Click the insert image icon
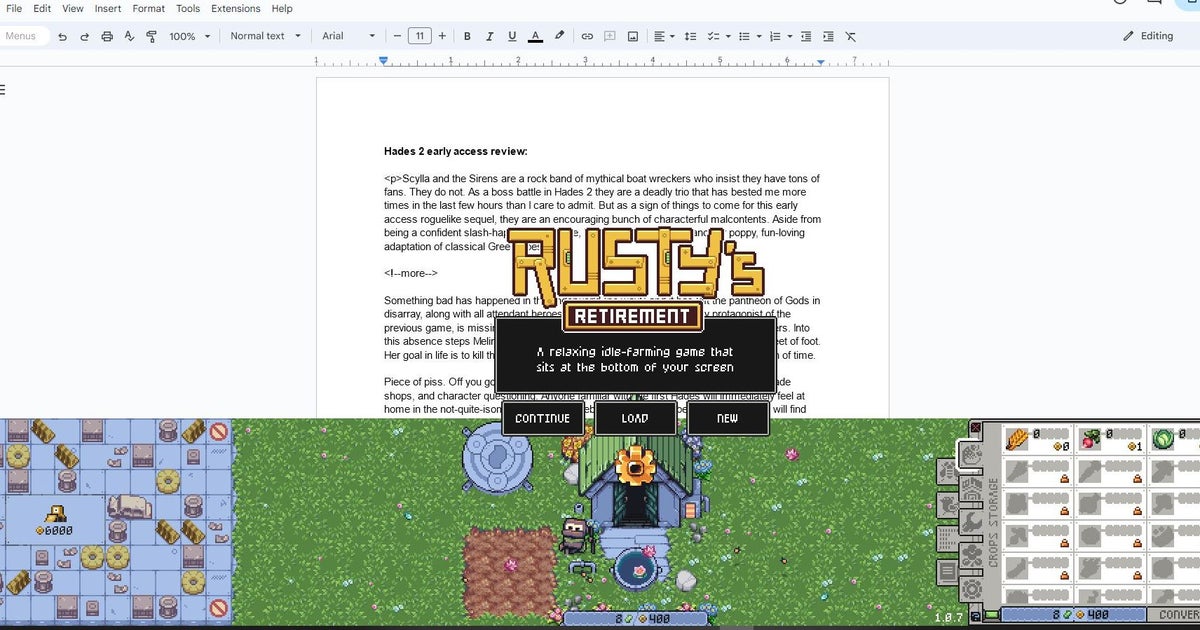 (x=633, y=36)
